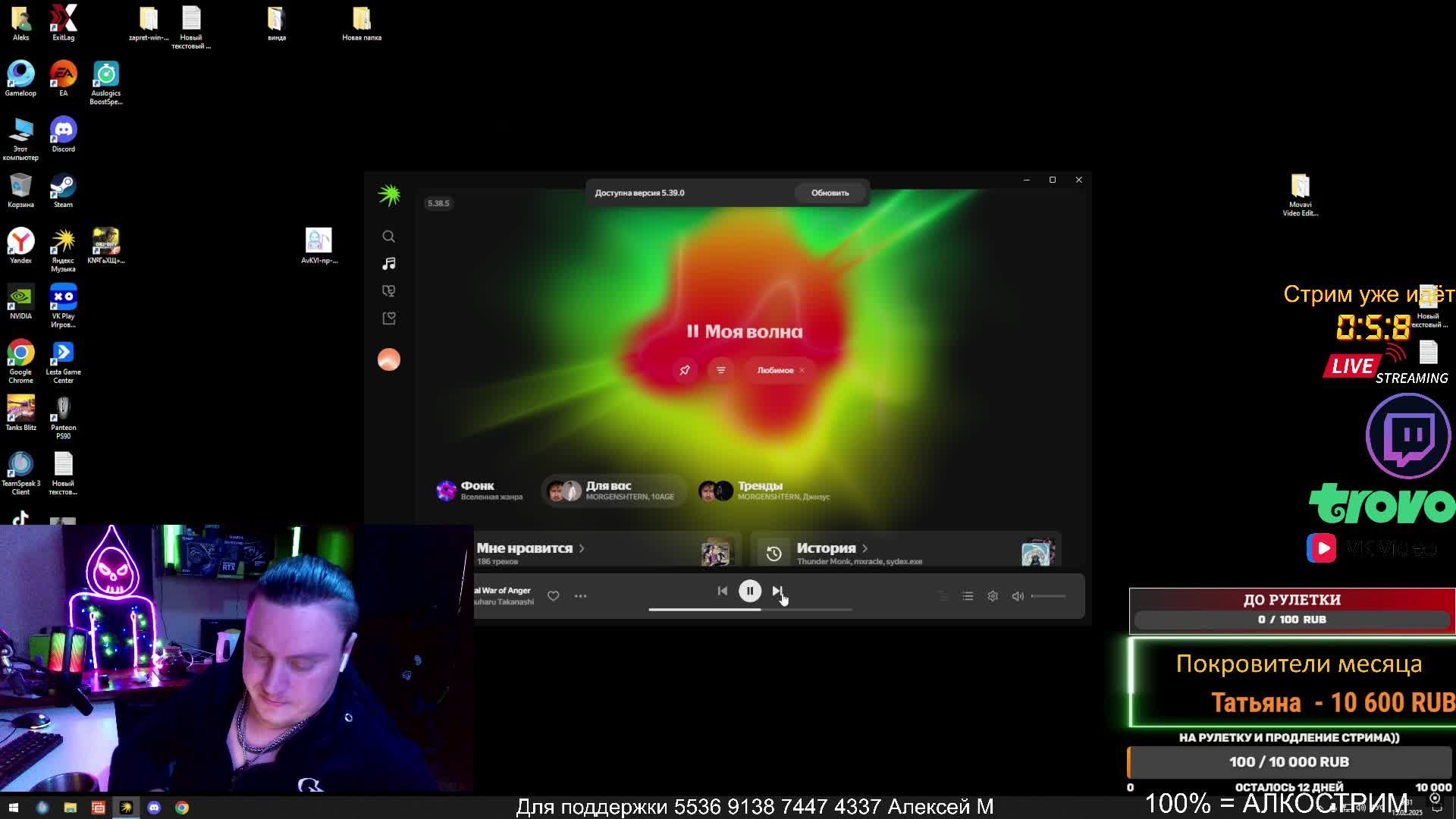The height and width of the screenshot is (819, 1456).
Task: Open player settings gear icon
Action: [993, 596]
